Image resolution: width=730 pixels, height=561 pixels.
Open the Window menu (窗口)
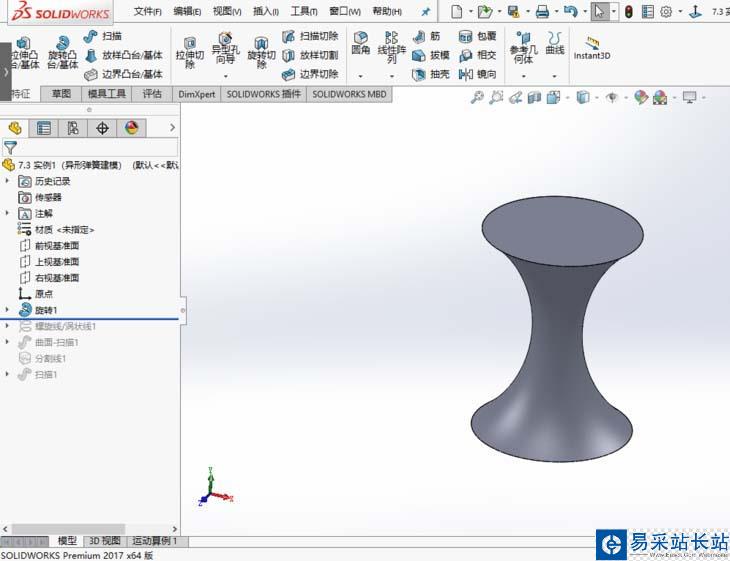click(345, 11)
